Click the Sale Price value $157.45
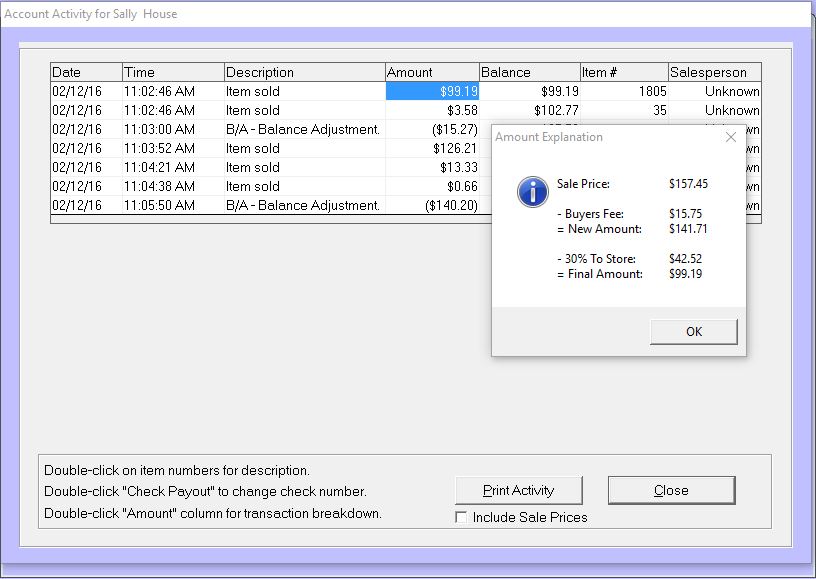This screenshot has width=816, height=579. (688, 184)
